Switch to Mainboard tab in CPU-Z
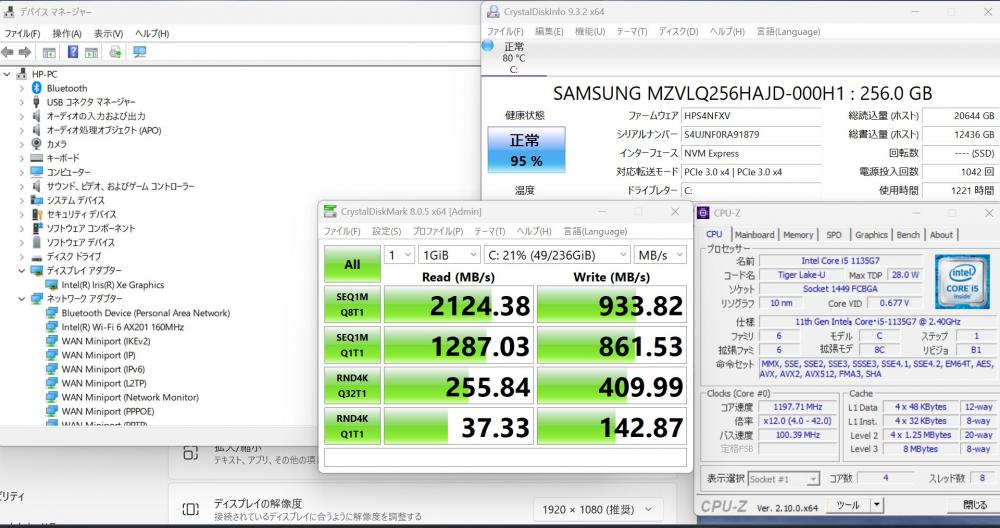Viewport: 1000px width, 528px height. (x=754, y=235)
